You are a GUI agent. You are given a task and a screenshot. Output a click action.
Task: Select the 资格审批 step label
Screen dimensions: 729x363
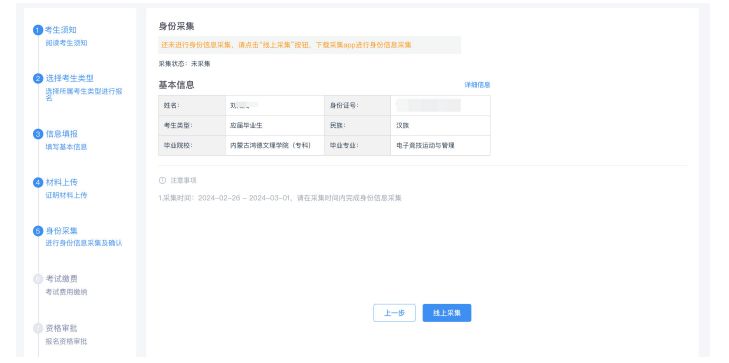pos(61,329)
